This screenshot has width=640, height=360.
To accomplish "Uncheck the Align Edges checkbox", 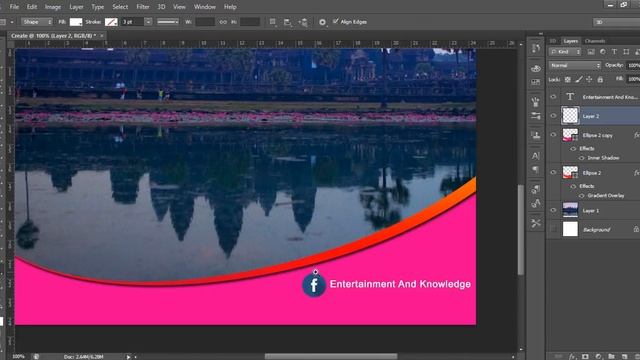I will click(x=336, y=21).
